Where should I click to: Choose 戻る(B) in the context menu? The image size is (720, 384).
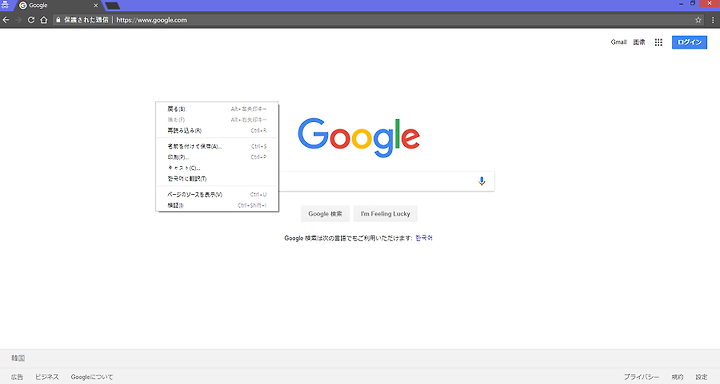coord(217,109)
